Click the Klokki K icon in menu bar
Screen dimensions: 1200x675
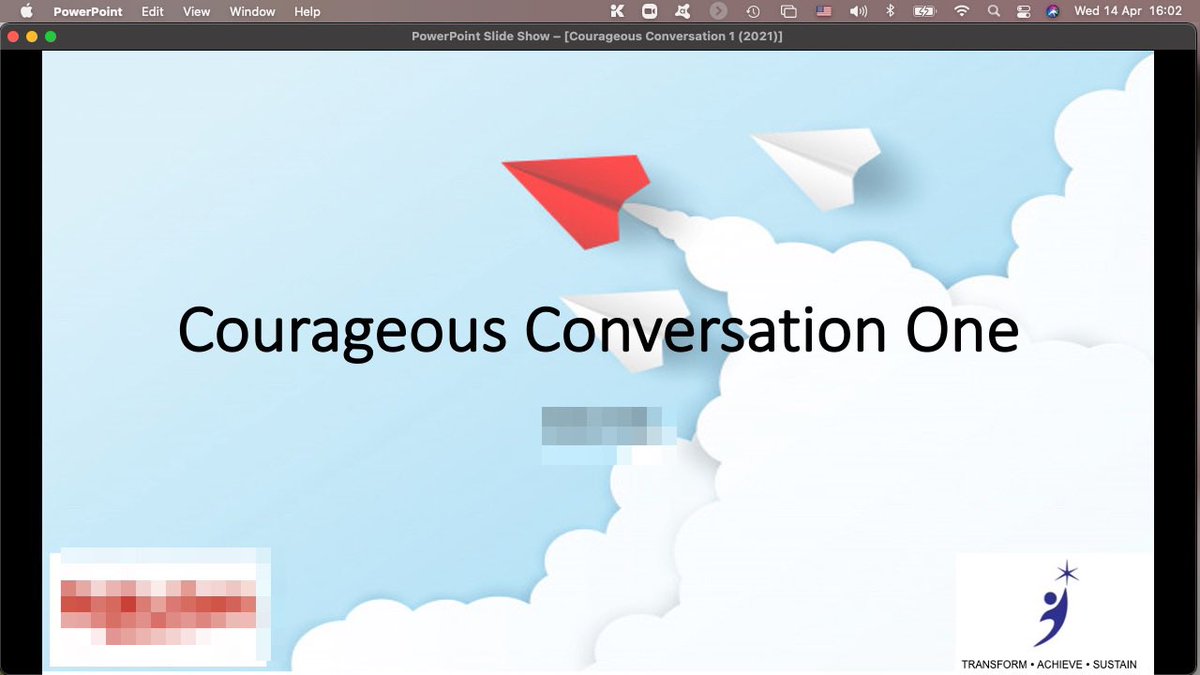point(617,11)
